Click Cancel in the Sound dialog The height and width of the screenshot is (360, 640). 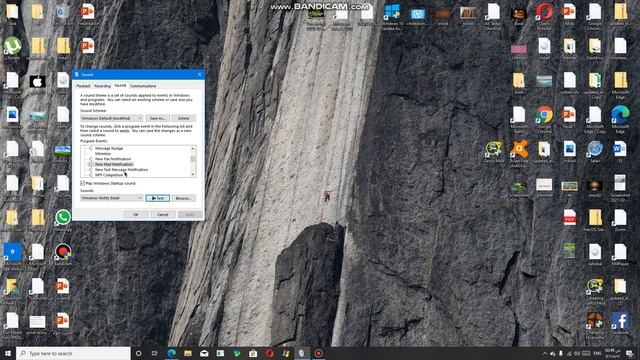163,214
